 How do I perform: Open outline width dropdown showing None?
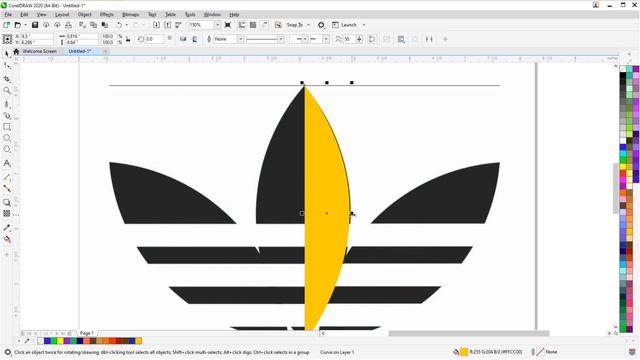tap(240, 39)
